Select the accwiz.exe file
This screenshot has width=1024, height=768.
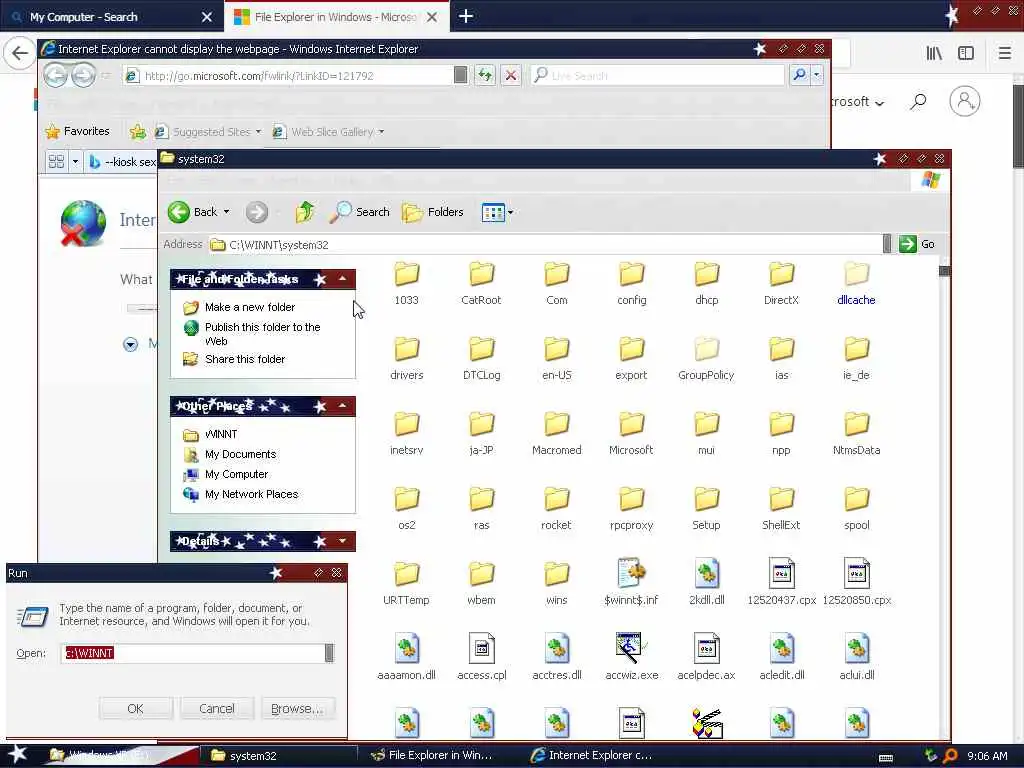[x=632, y=658]
